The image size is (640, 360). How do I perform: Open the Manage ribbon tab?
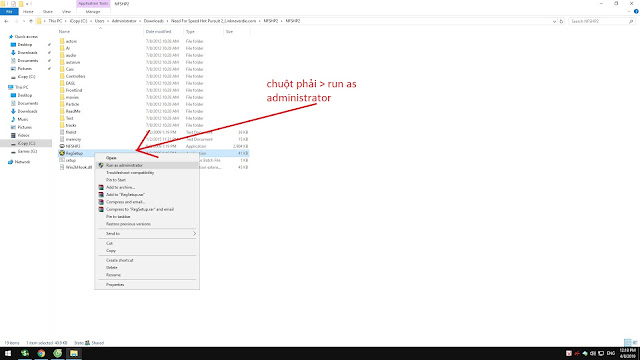[93, 12]
